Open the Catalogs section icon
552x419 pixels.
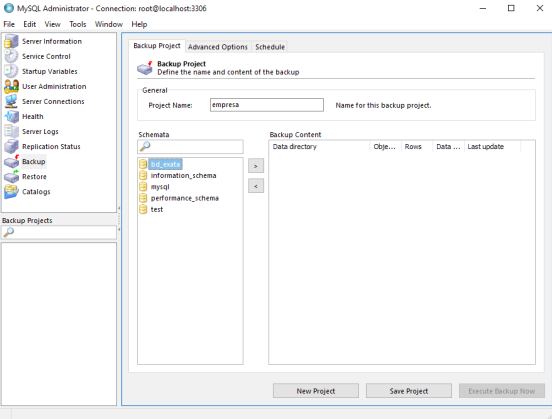(x=11, y=192)
